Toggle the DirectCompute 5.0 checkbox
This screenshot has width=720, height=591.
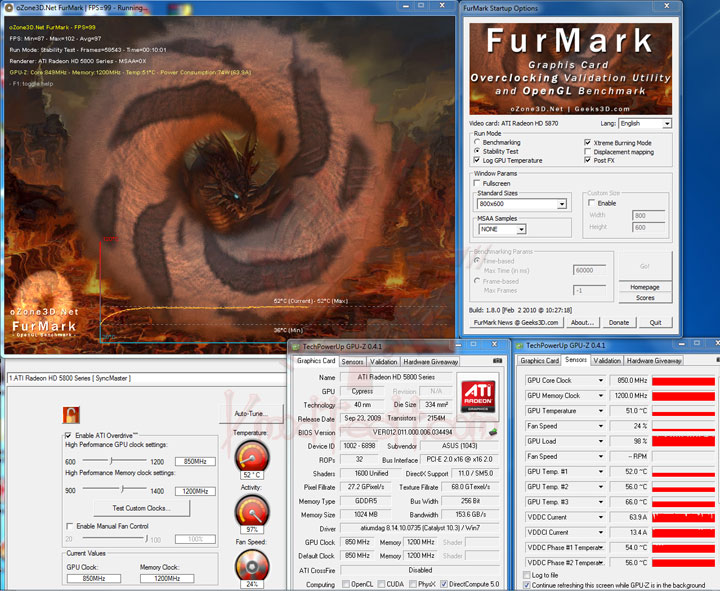[443, 584]
